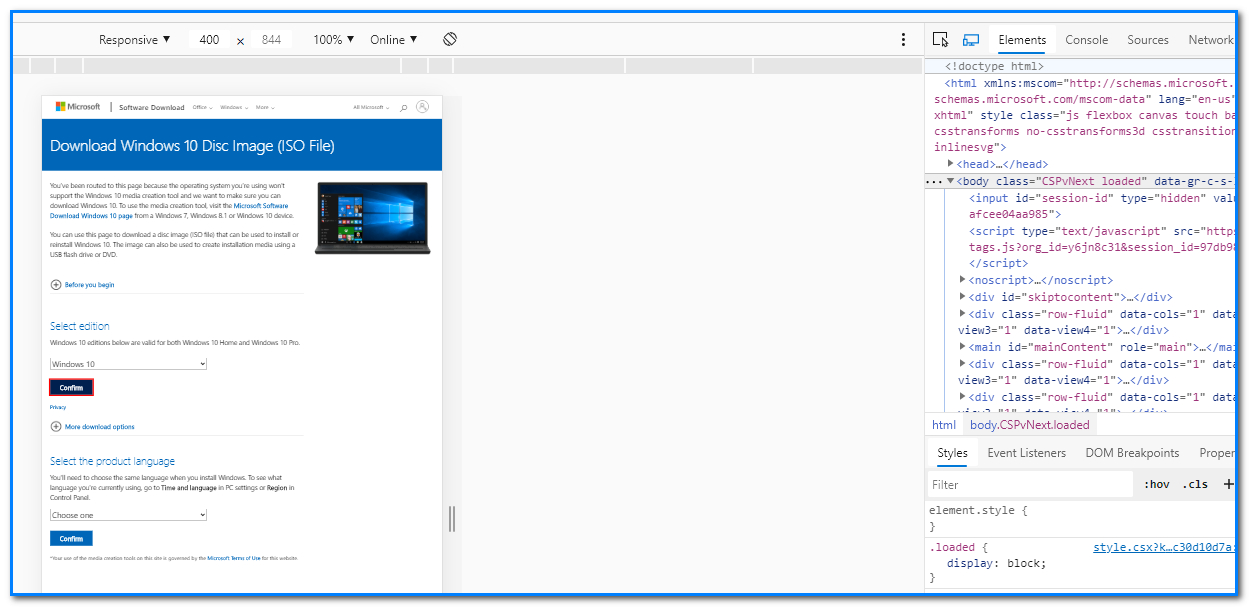
Task: Switch to the Sources tab
Action: tap(1147, 40)
